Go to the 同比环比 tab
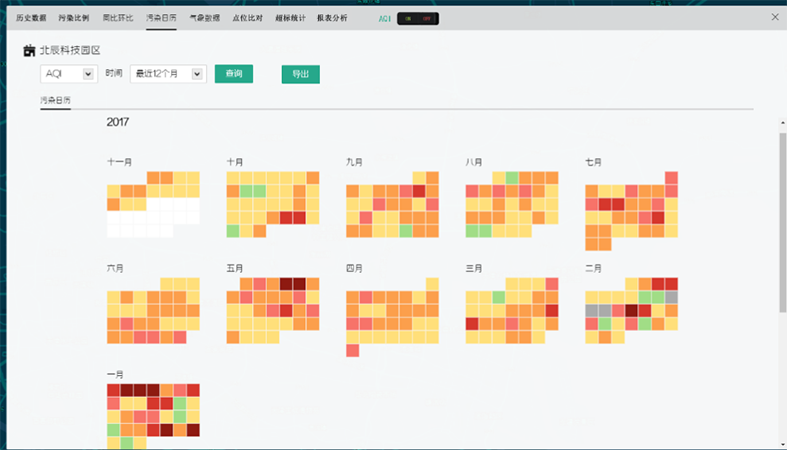The height and width of the screenshot is (450, 787). (116, 18)
